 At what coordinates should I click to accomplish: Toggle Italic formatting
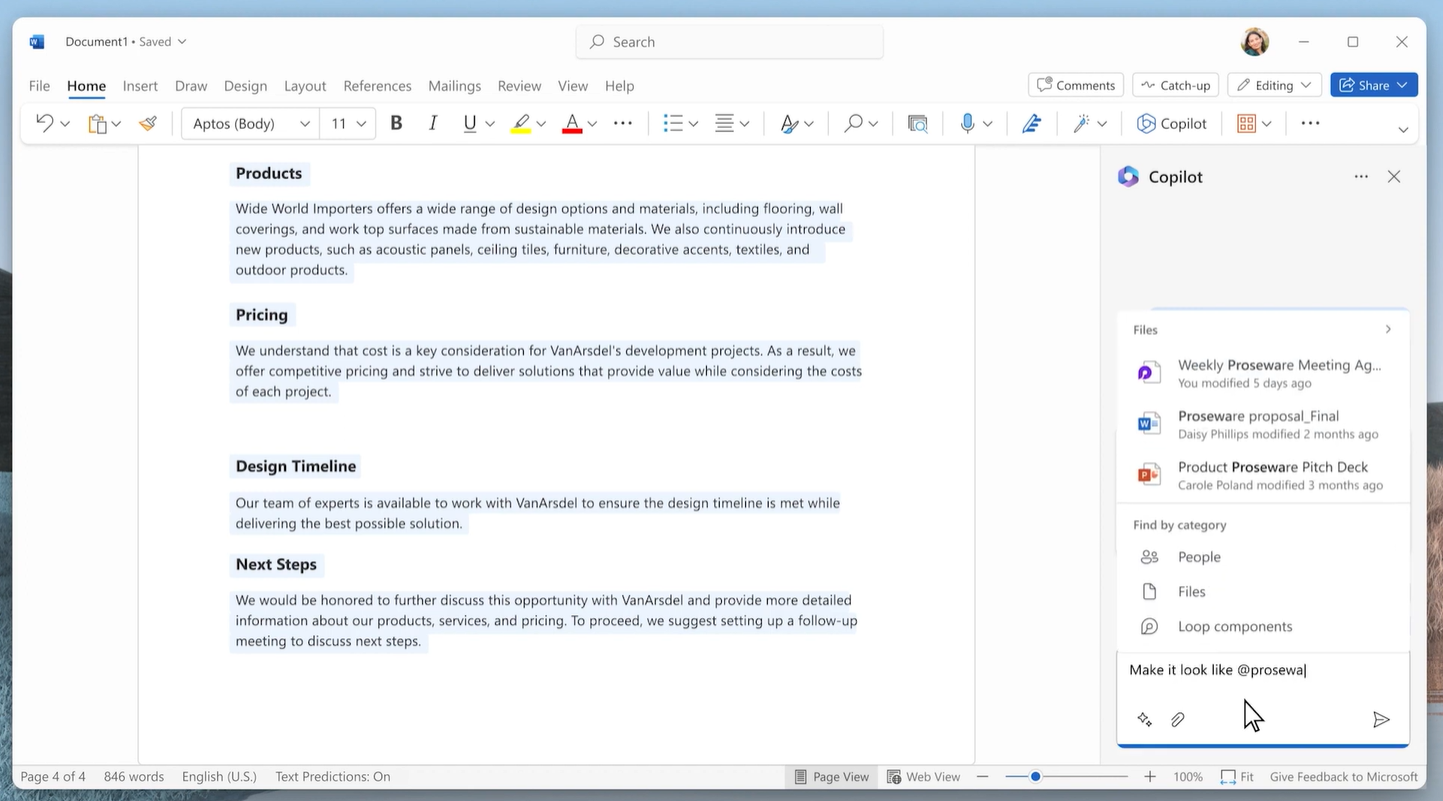[432, 123]
